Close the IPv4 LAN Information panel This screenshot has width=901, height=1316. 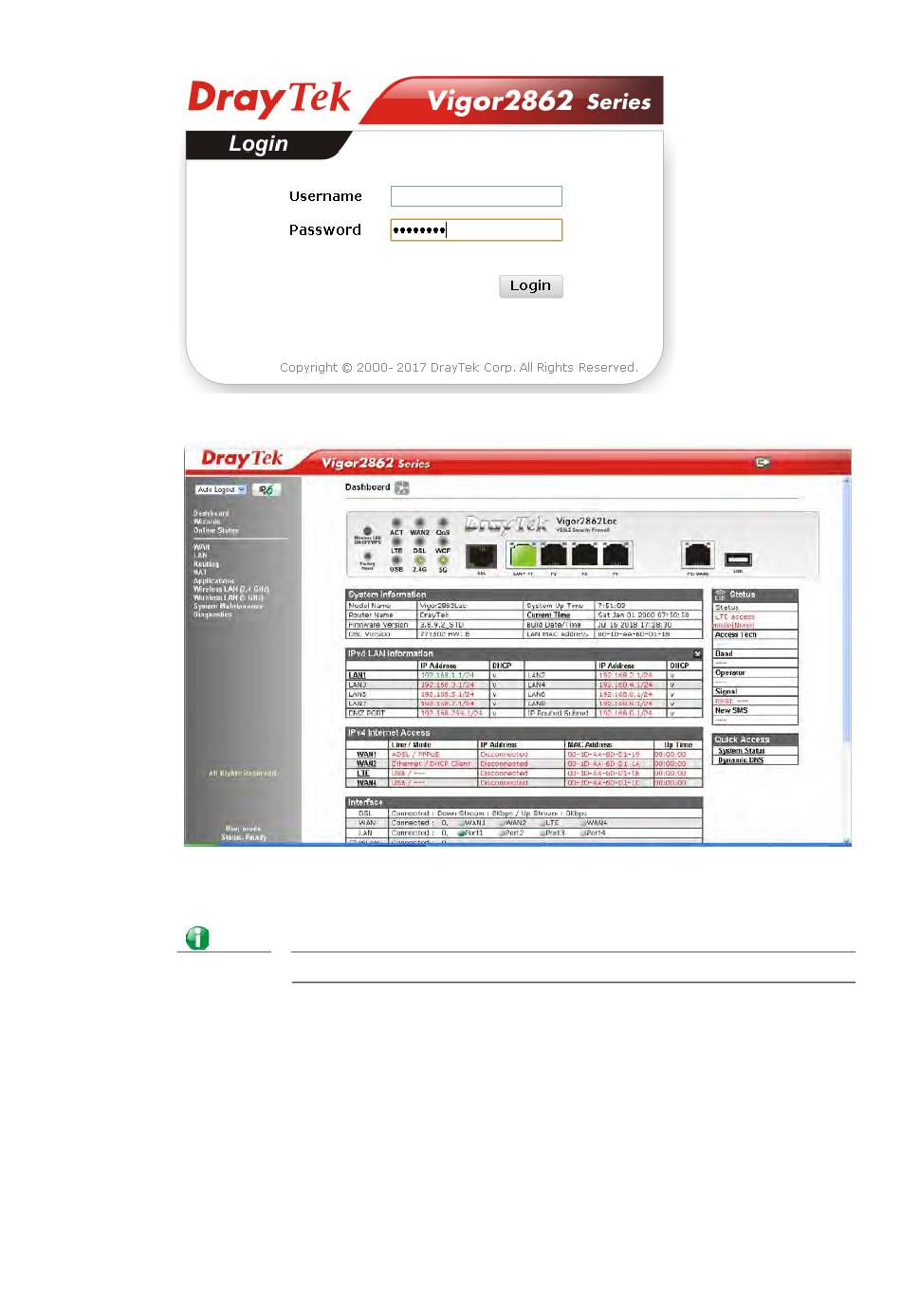698,654
